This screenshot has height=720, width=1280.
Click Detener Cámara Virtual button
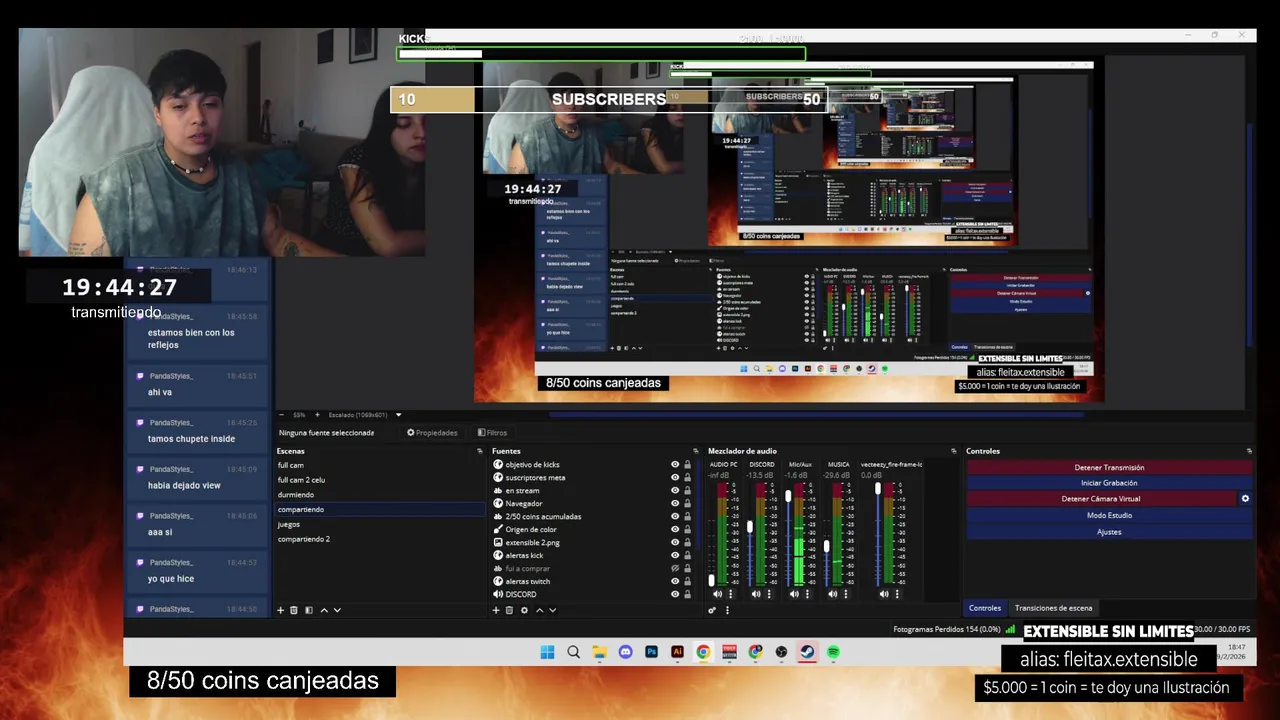tap(1101, 498)
